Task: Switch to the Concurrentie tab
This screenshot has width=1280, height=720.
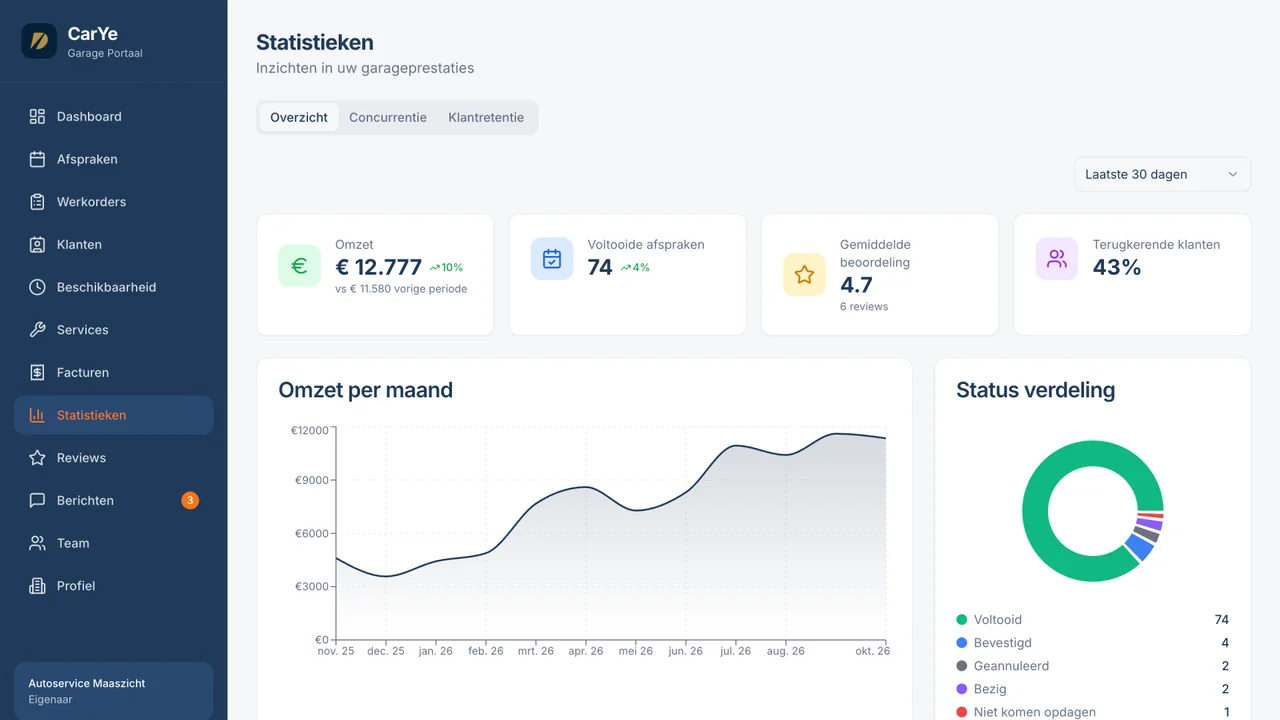Action: coord(388,117)
